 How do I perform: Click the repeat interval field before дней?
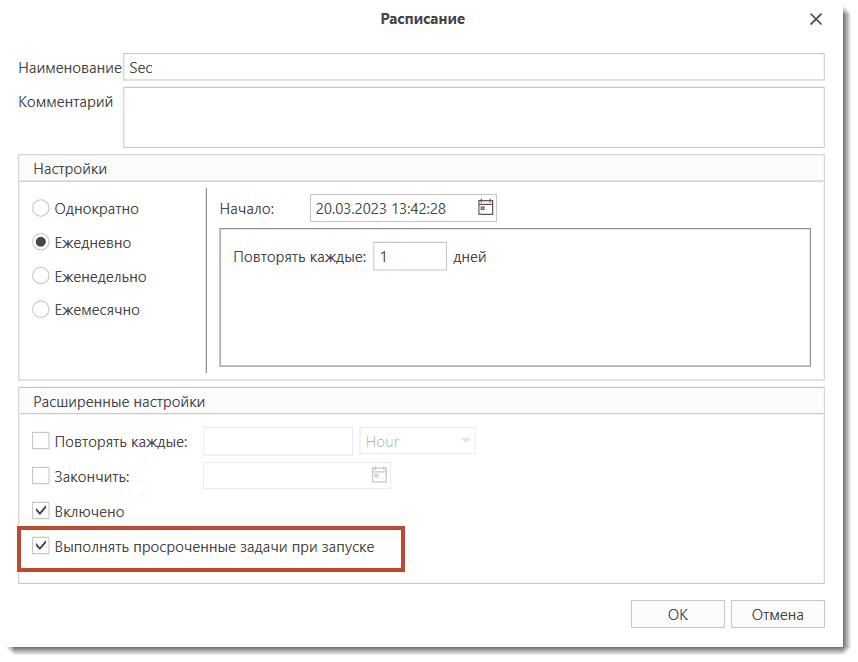(x=409, y=256)
